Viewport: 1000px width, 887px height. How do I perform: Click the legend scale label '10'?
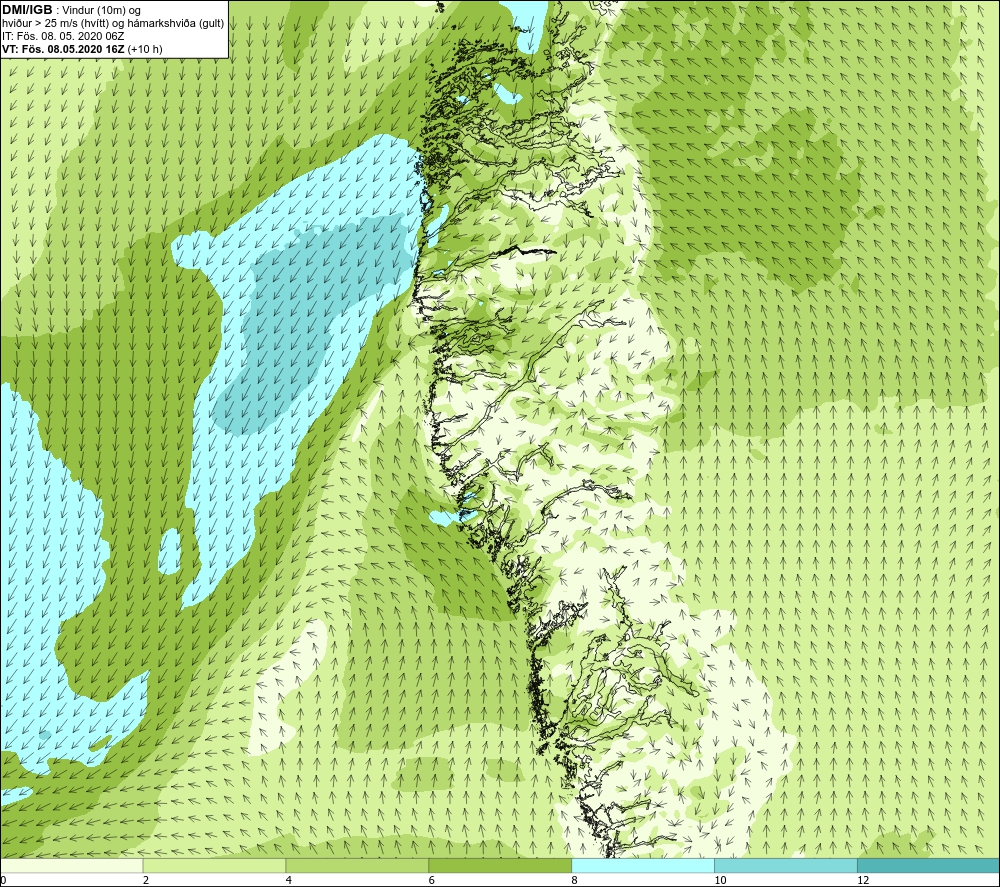[720, 881]
